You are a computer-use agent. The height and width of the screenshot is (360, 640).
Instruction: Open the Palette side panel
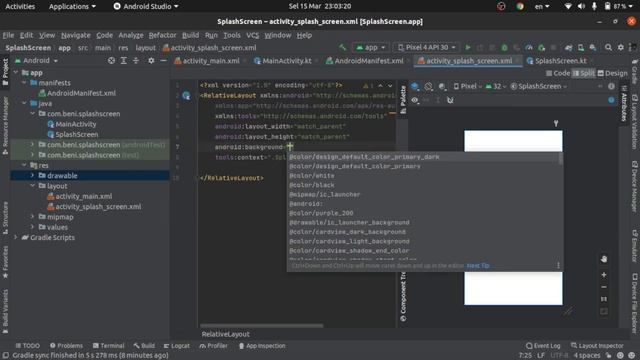click(x=403, y=100)
